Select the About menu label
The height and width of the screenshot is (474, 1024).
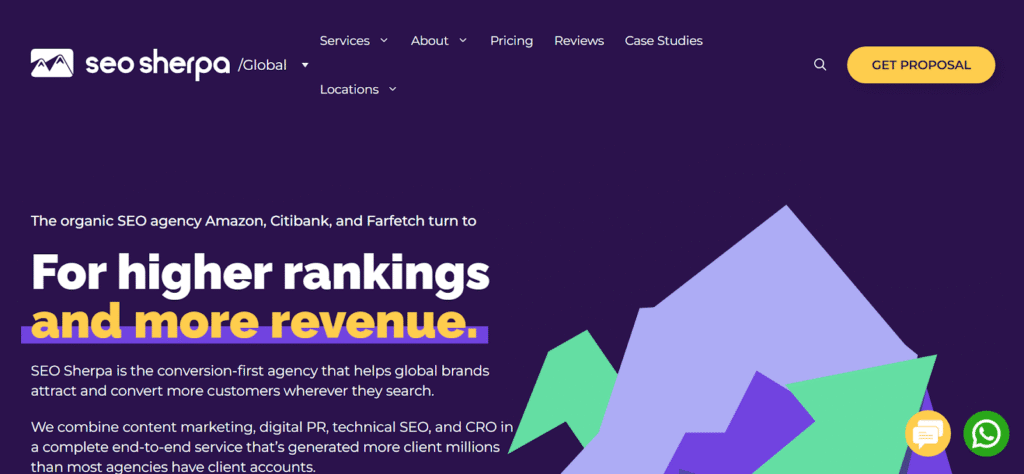tap(430, 40)
